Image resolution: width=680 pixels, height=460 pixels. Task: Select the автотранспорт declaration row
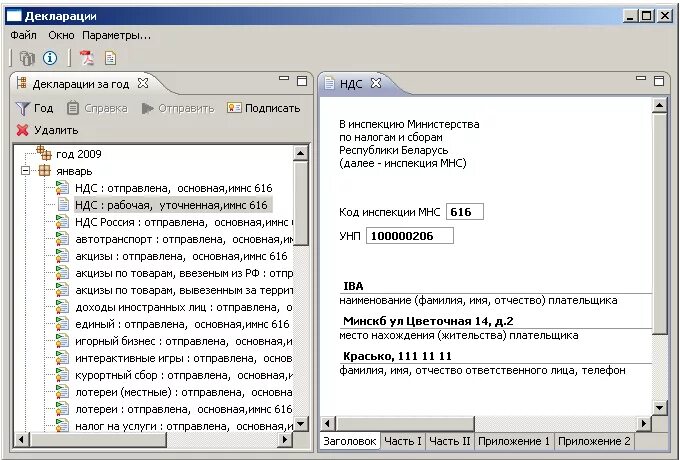[184, 239]
